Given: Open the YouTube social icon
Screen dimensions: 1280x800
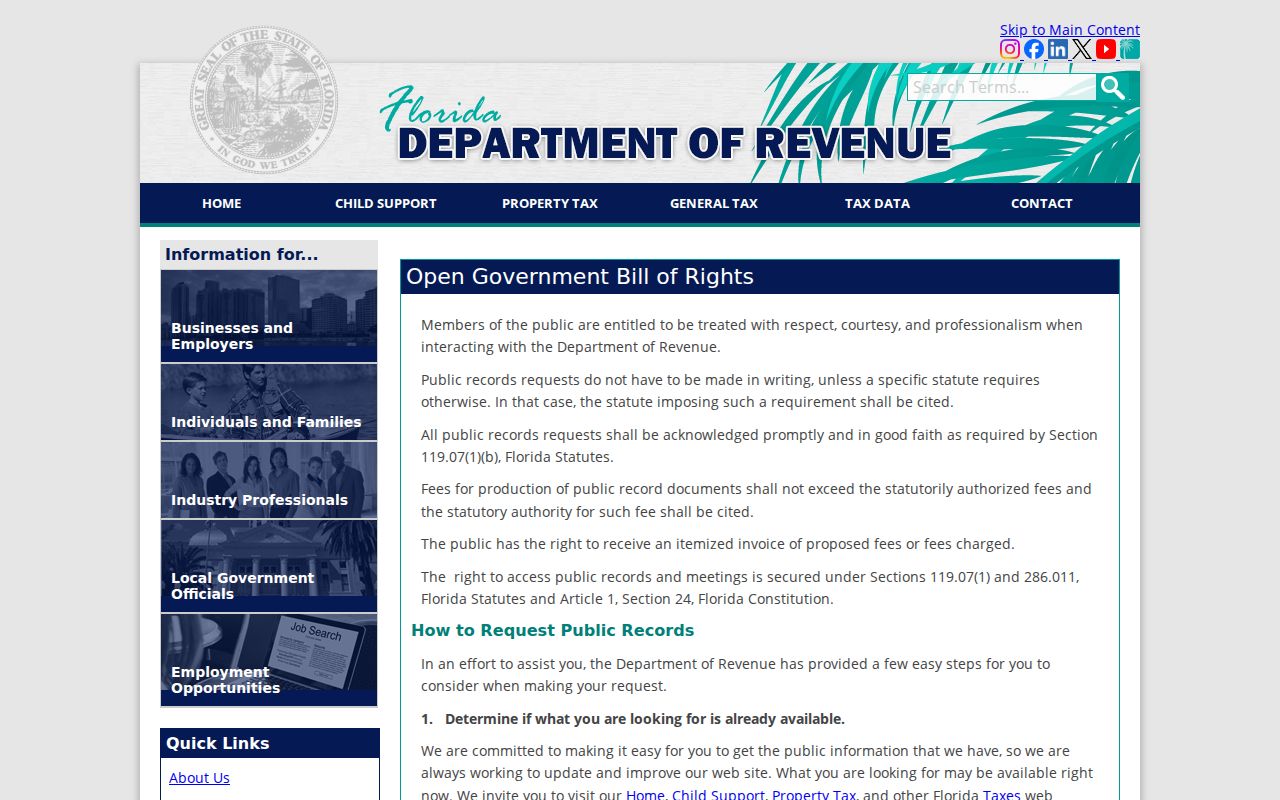Looking at the screenshot, I should pos(1106,49).
